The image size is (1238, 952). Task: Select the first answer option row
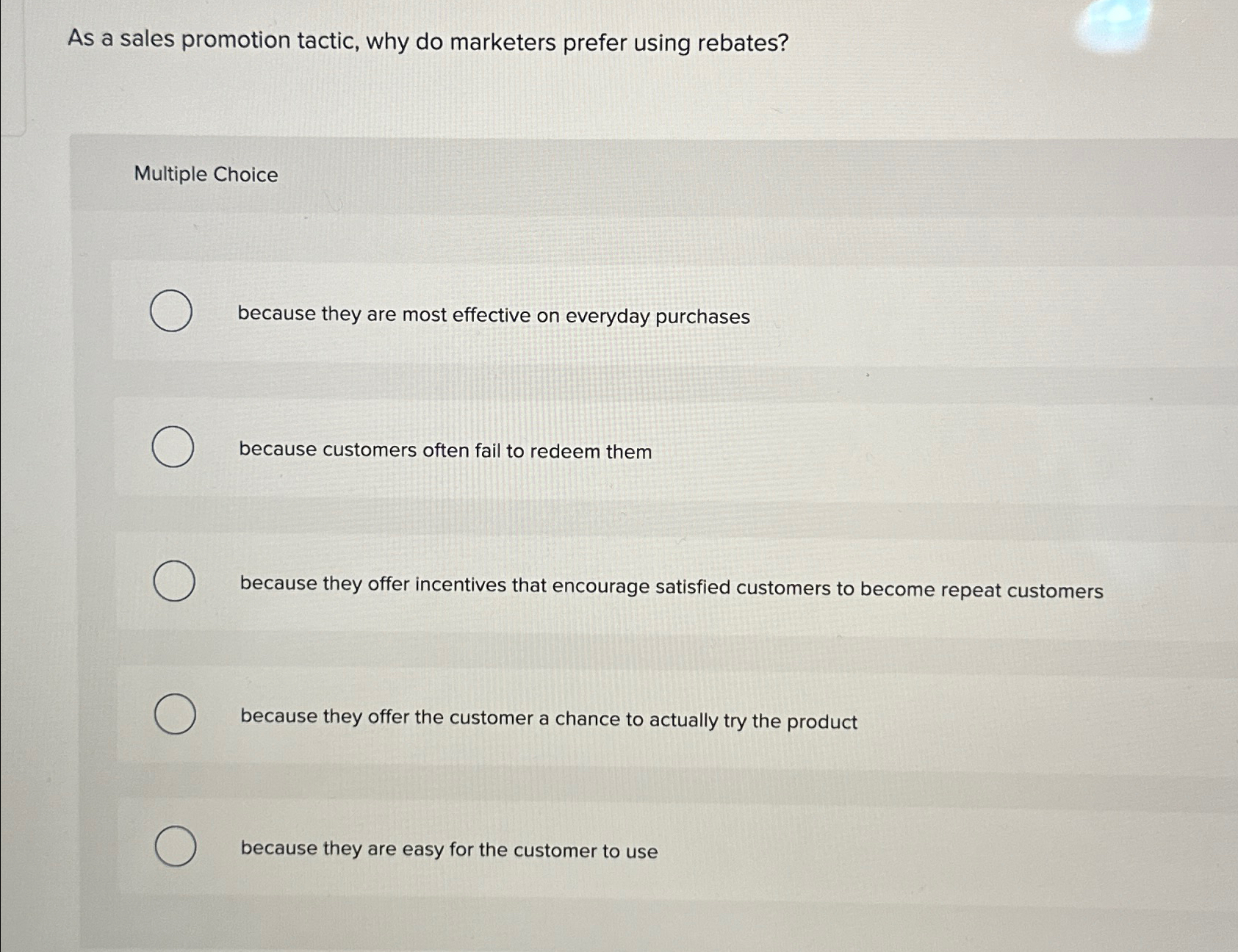pyautogui.click(x=514, y=314)
